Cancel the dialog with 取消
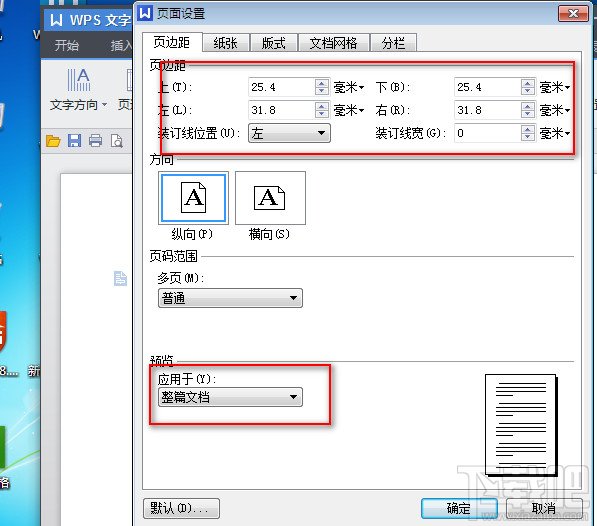 [544, 508]
